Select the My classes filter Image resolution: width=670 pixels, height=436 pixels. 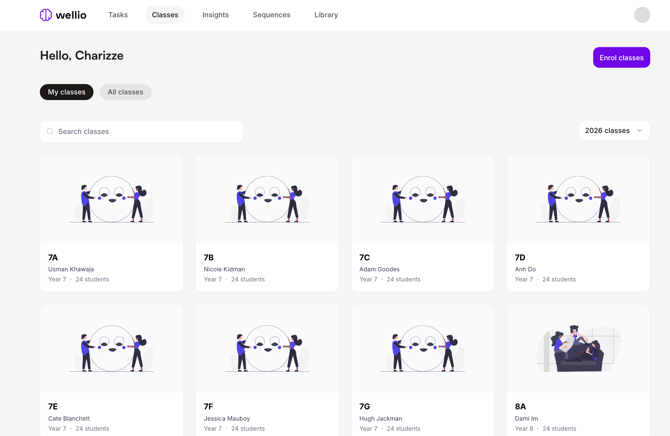[67, 92]
